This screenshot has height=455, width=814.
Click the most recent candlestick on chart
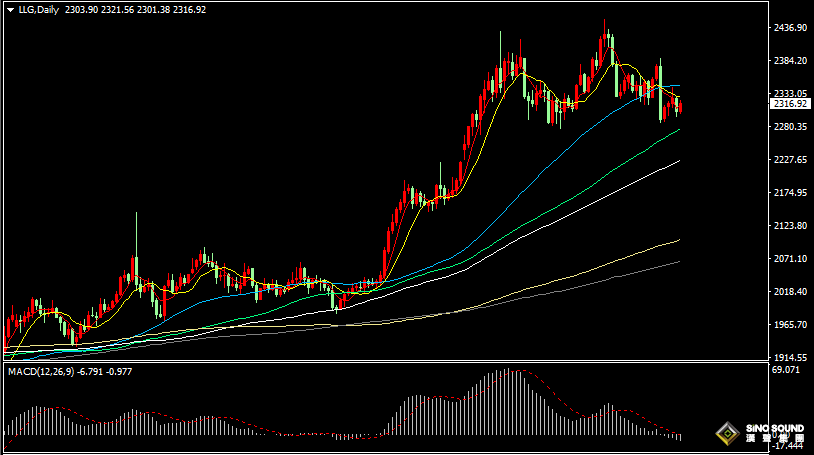(x=680, y=104)
